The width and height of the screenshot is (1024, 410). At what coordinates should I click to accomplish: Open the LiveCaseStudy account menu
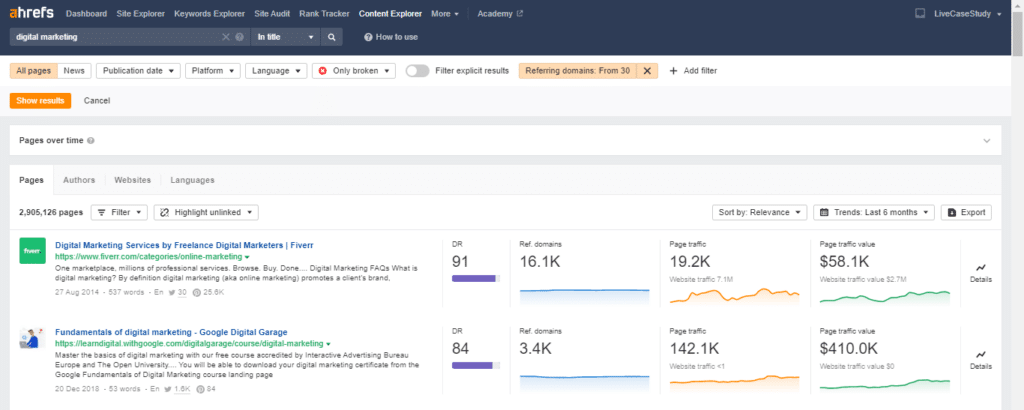[968, 13]
